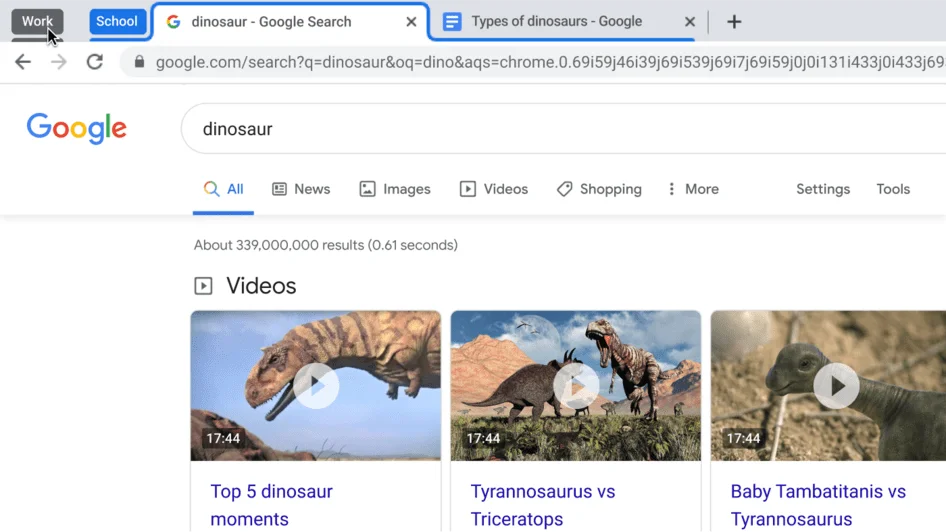
Task: Open a new tab with plus icon
Action: pos(734,22)
